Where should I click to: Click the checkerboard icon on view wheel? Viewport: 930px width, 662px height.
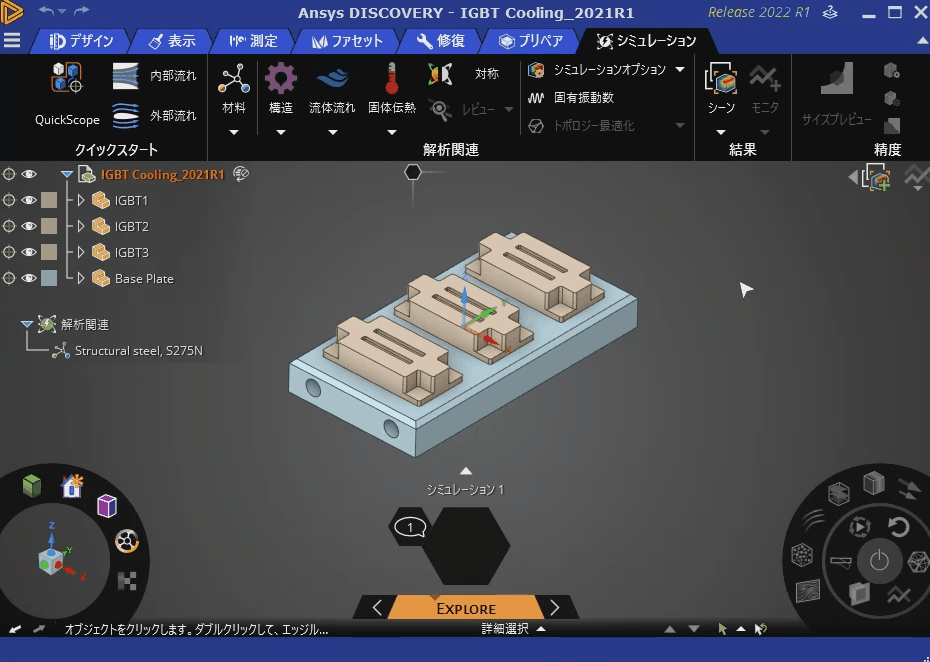click(x=127, y=581)
